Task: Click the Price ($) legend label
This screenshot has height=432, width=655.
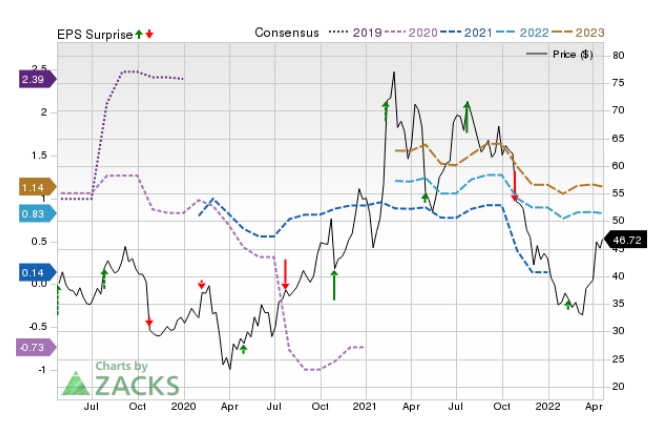Action: pyautogui.click(x=573, y=54)
